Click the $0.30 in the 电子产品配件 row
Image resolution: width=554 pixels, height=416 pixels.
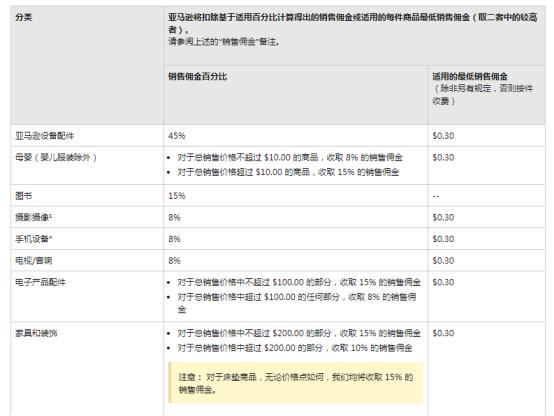pyautogui.click(x=443, y=282)
